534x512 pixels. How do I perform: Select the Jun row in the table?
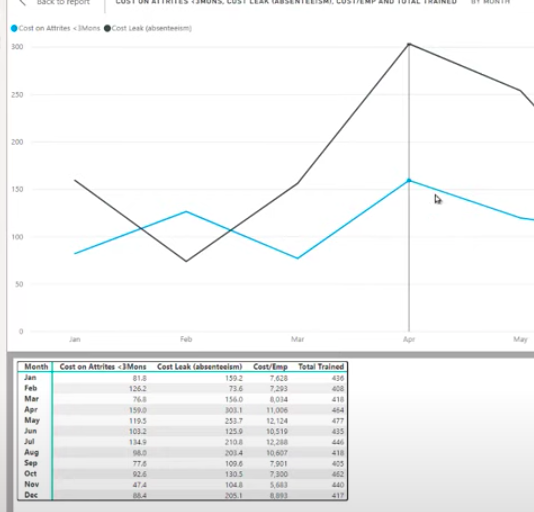click(x=183, y=431)
